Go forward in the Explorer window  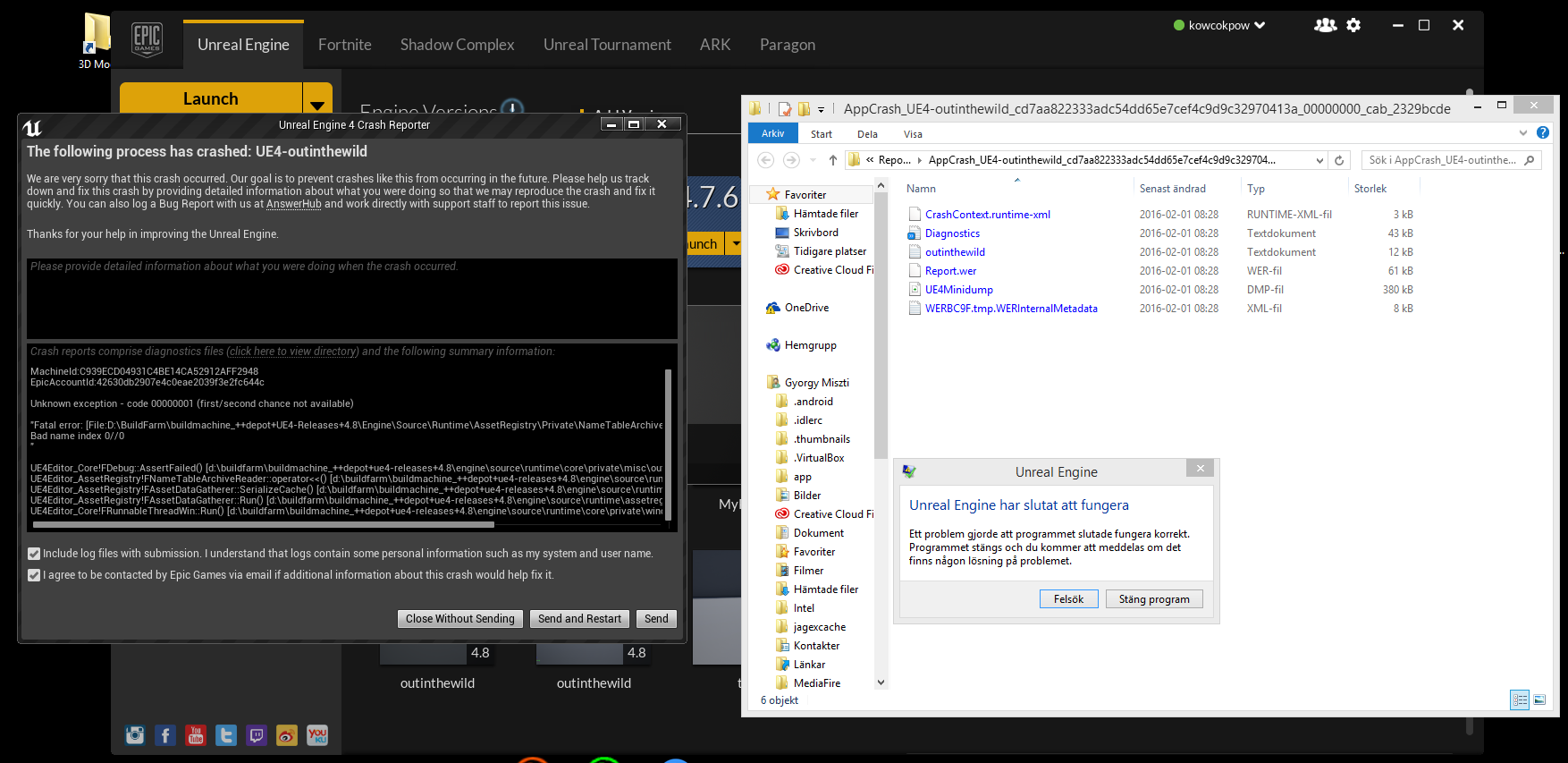pos(791,160)
